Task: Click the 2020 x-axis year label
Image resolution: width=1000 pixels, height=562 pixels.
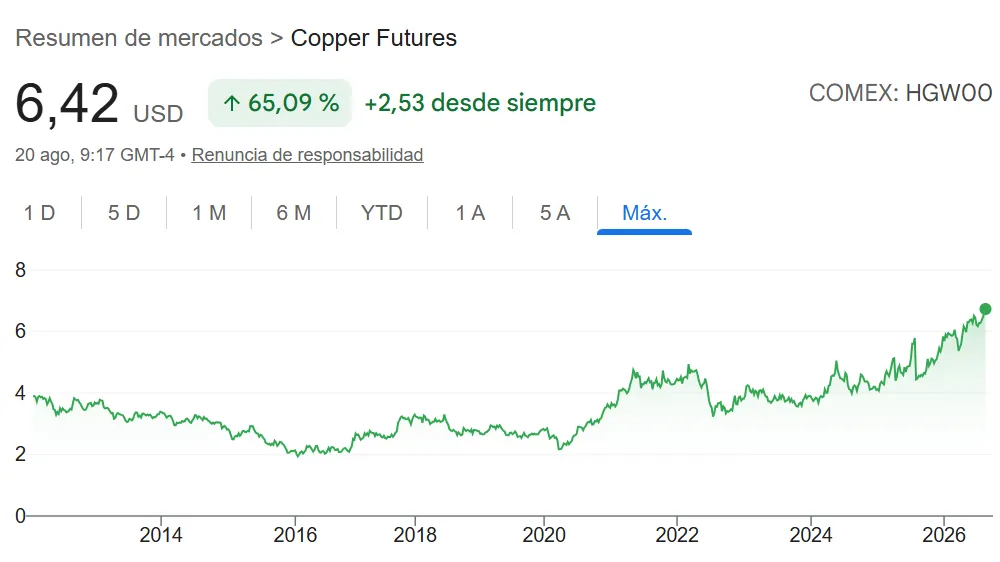Action: pos(544,534)
